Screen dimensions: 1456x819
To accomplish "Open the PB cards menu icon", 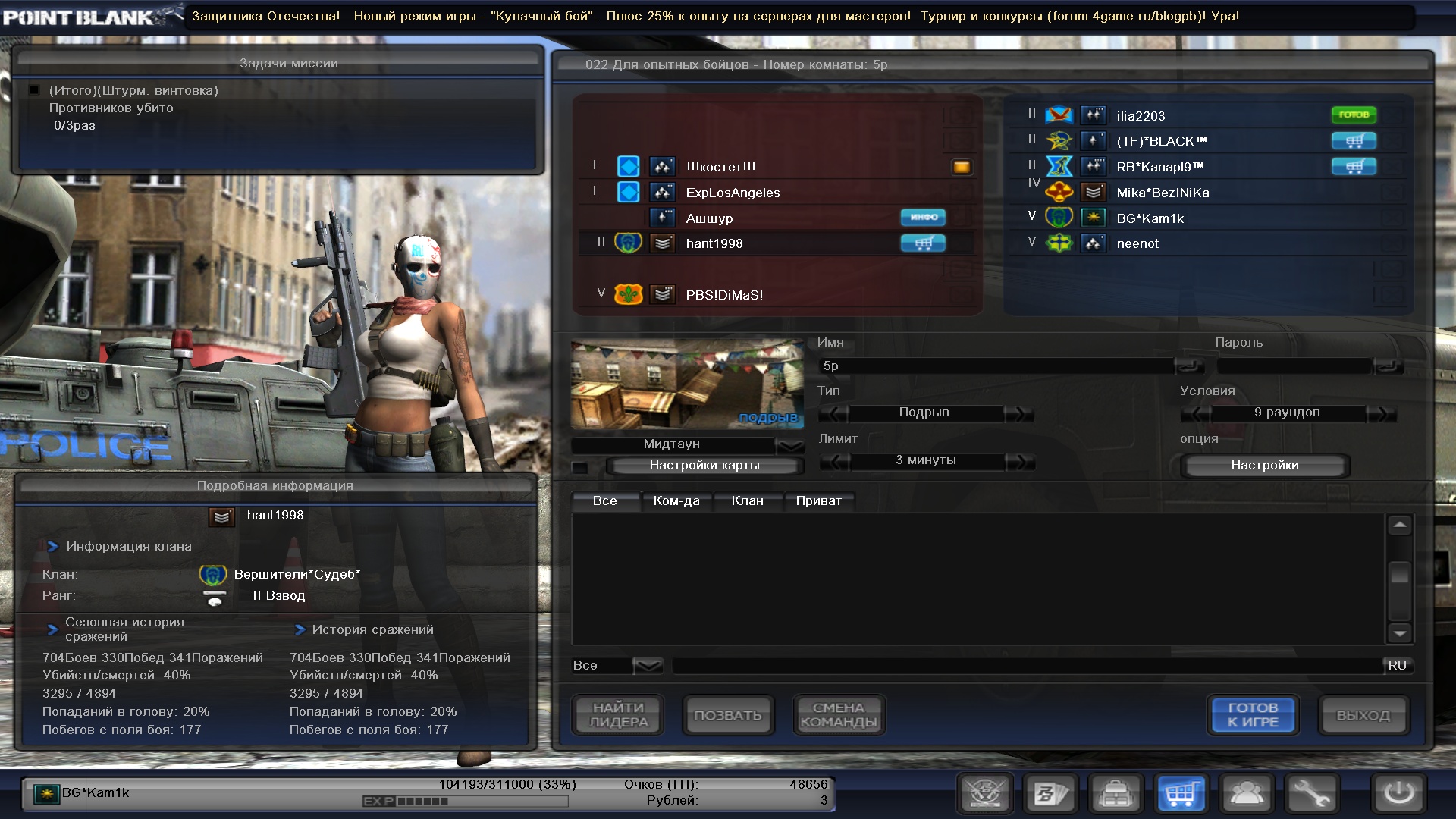I will (1051, 794).
